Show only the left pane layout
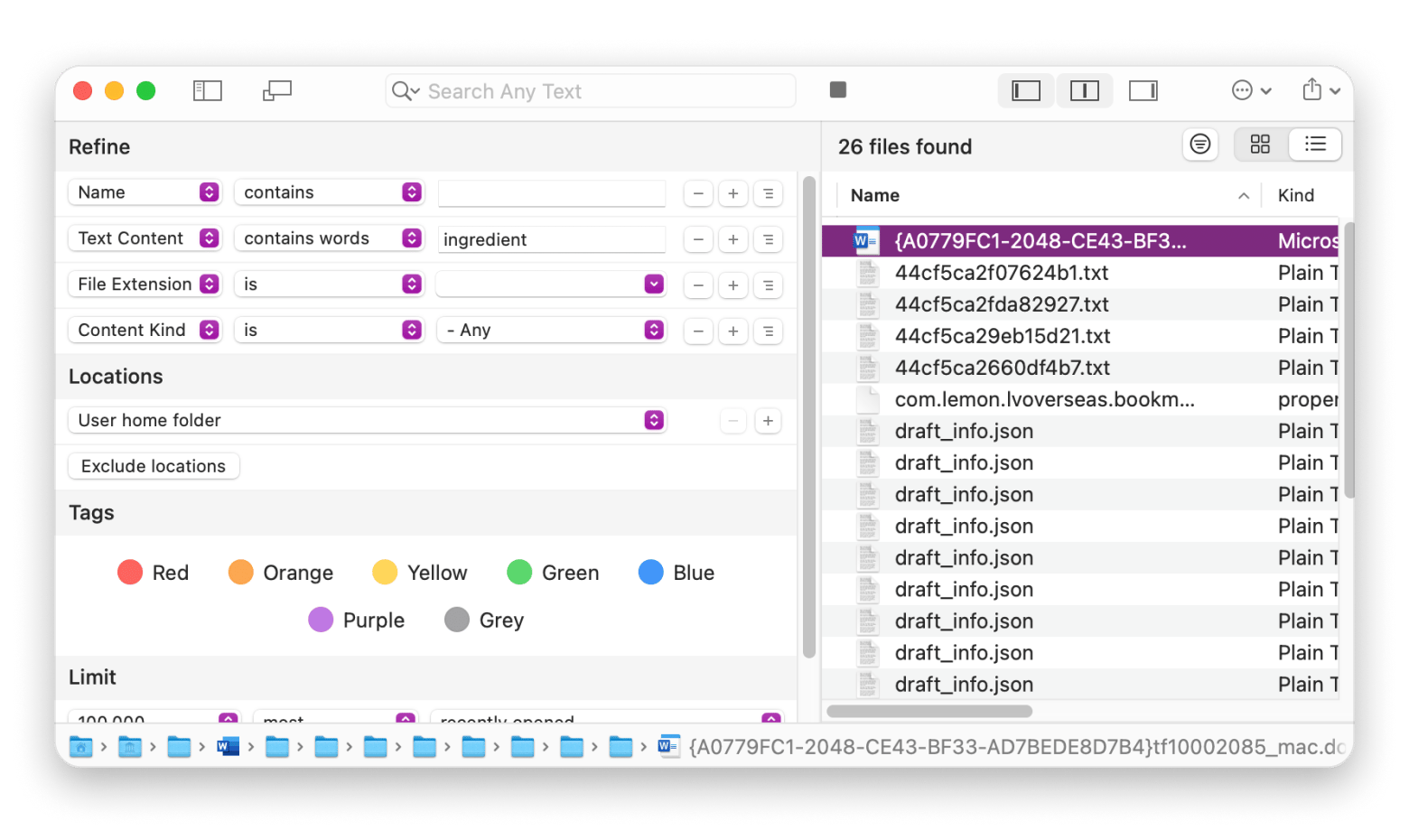 click(1026, 91)
